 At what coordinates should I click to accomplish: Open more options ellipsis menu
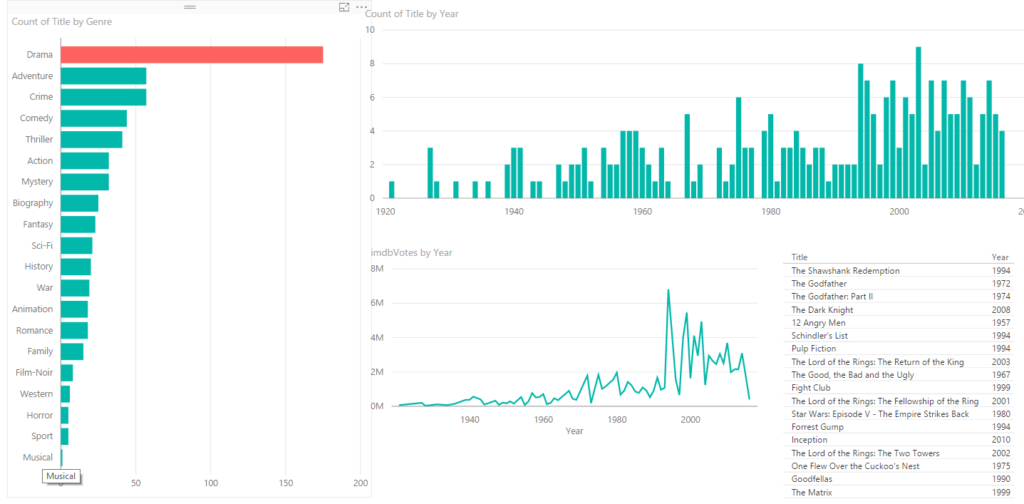[362, 7]
